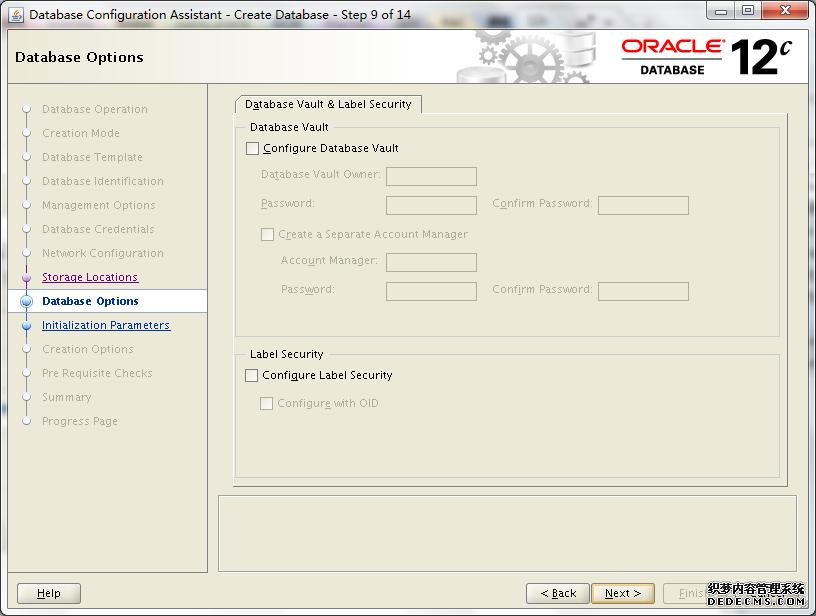Viewport: 816px width, 616px height.
Task: Toggle Configure with OID checkbox
Action: click(267, 404)
